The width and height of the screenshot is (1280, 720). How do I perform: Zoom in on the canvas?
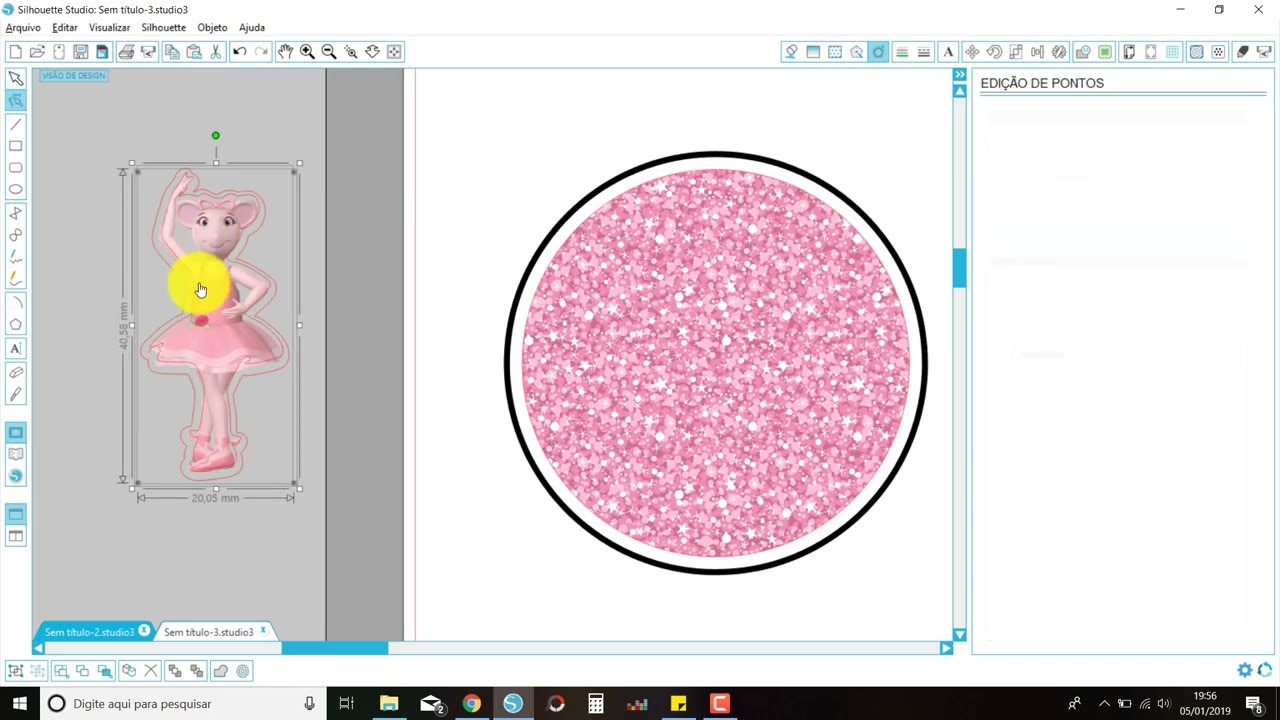tap(307, 52)
